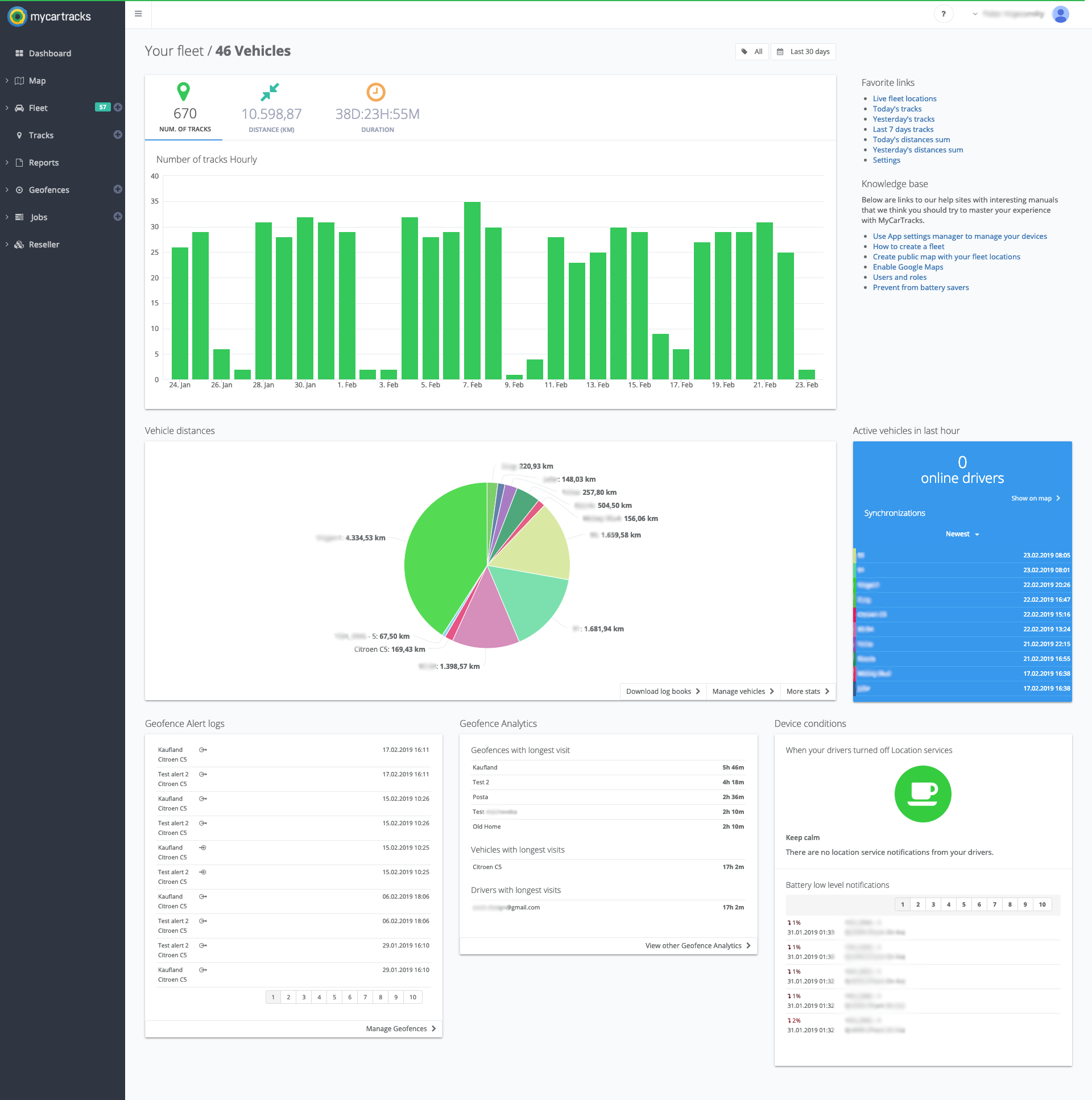Click the user avatar icon
This screenshot has width=1092, height=1100.
point(1060,14)
